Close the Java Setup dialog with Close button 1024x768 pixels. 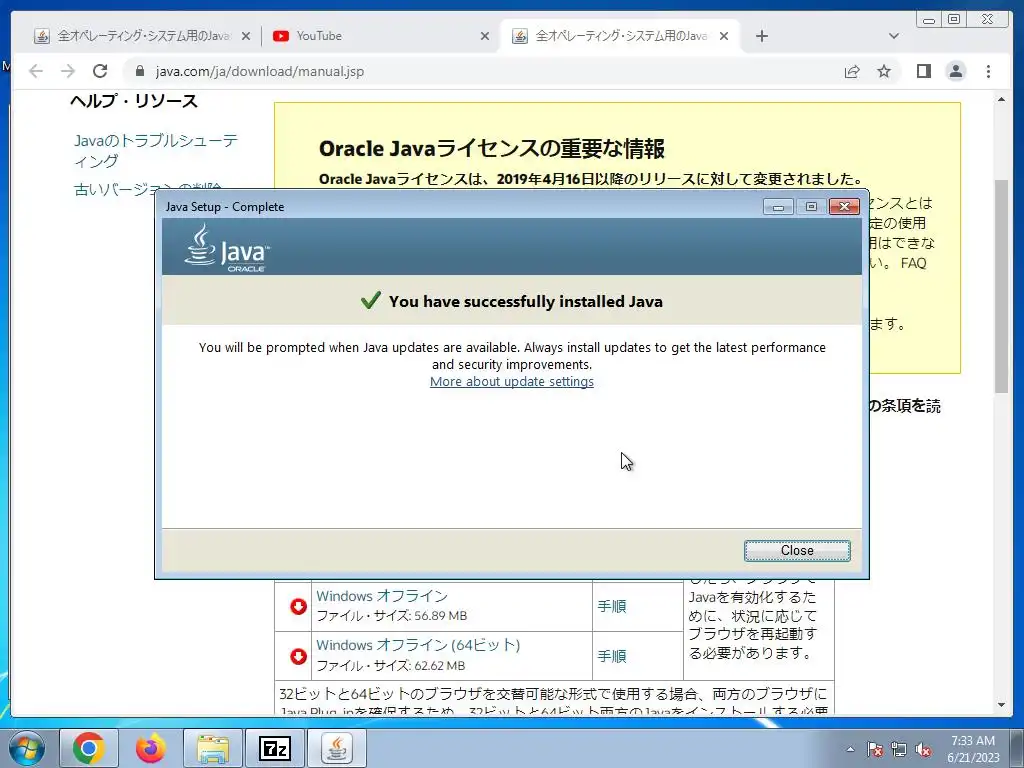coord(797,551)
